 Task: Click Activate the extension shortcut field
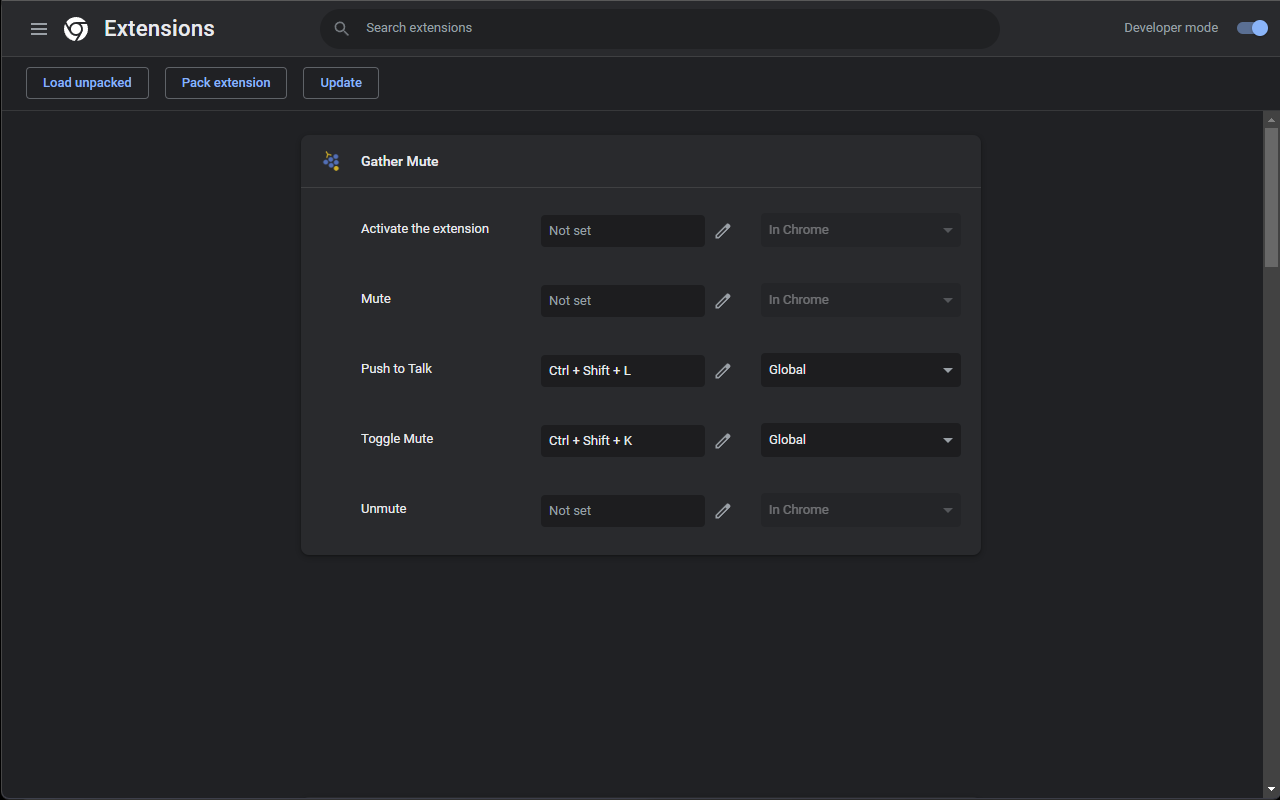click(623, 231)
